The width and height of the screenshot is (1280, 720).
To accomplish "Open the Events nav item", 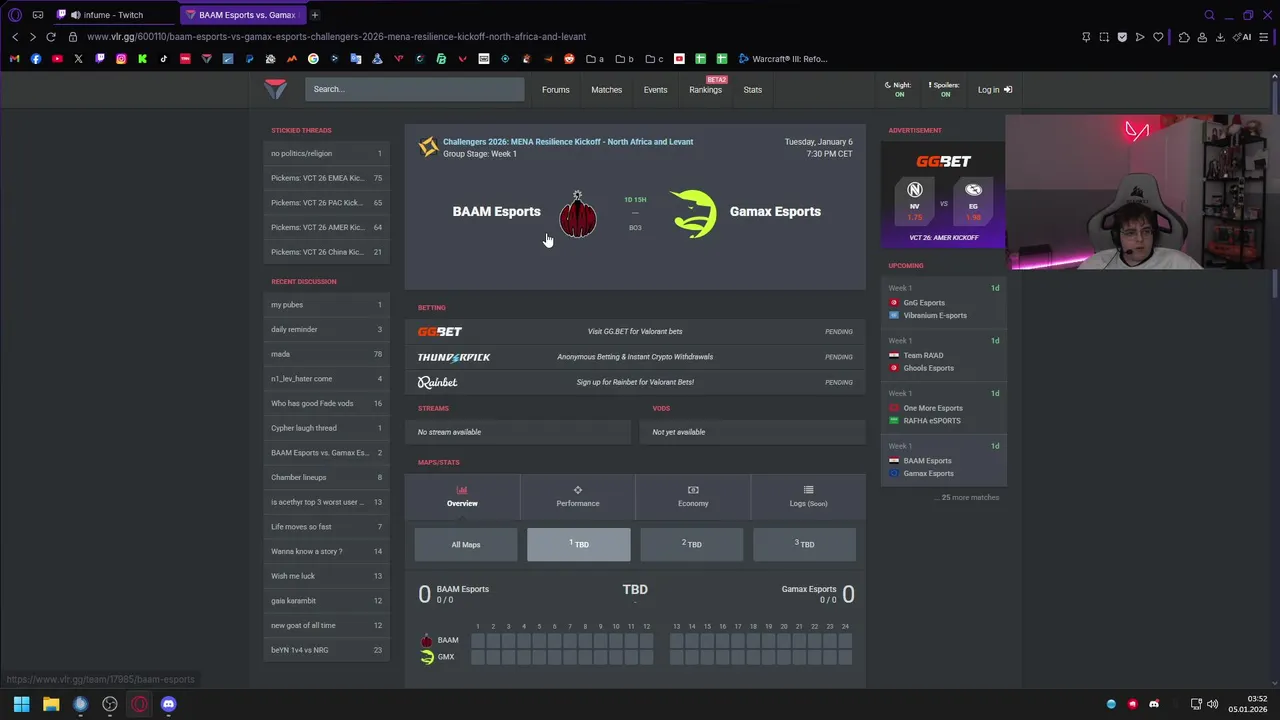I will [x=655, y=90].
